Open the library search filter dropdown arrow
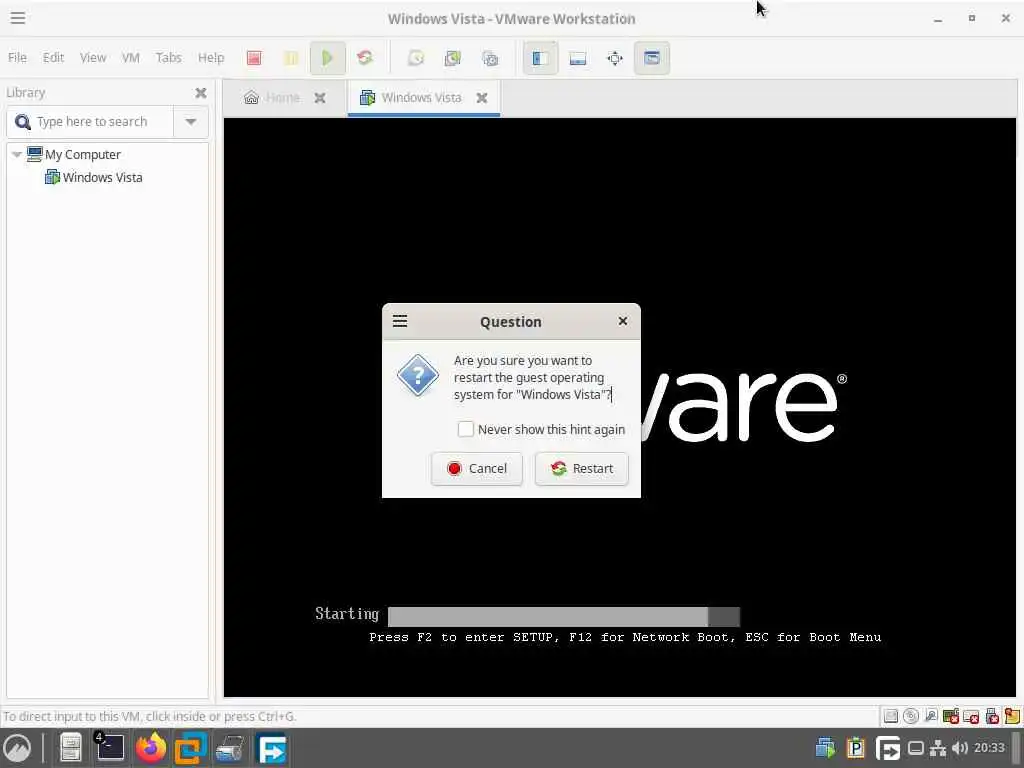Screen dimensions: 1024x768 191,121
